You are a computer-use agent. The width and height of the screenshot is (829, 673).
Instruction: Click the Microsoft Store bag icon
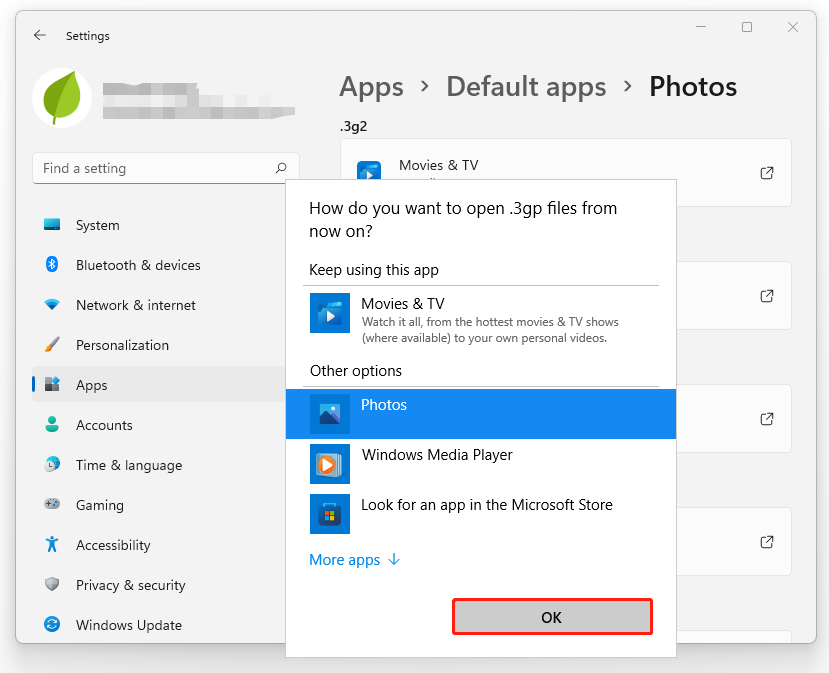[x=330, y=514]
